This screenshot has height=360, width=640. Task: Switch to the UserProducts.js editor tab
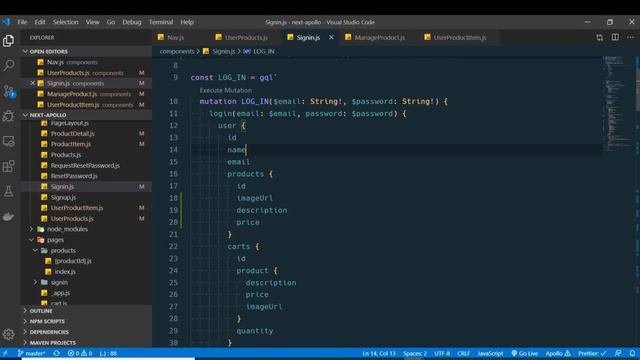(246, 38)
